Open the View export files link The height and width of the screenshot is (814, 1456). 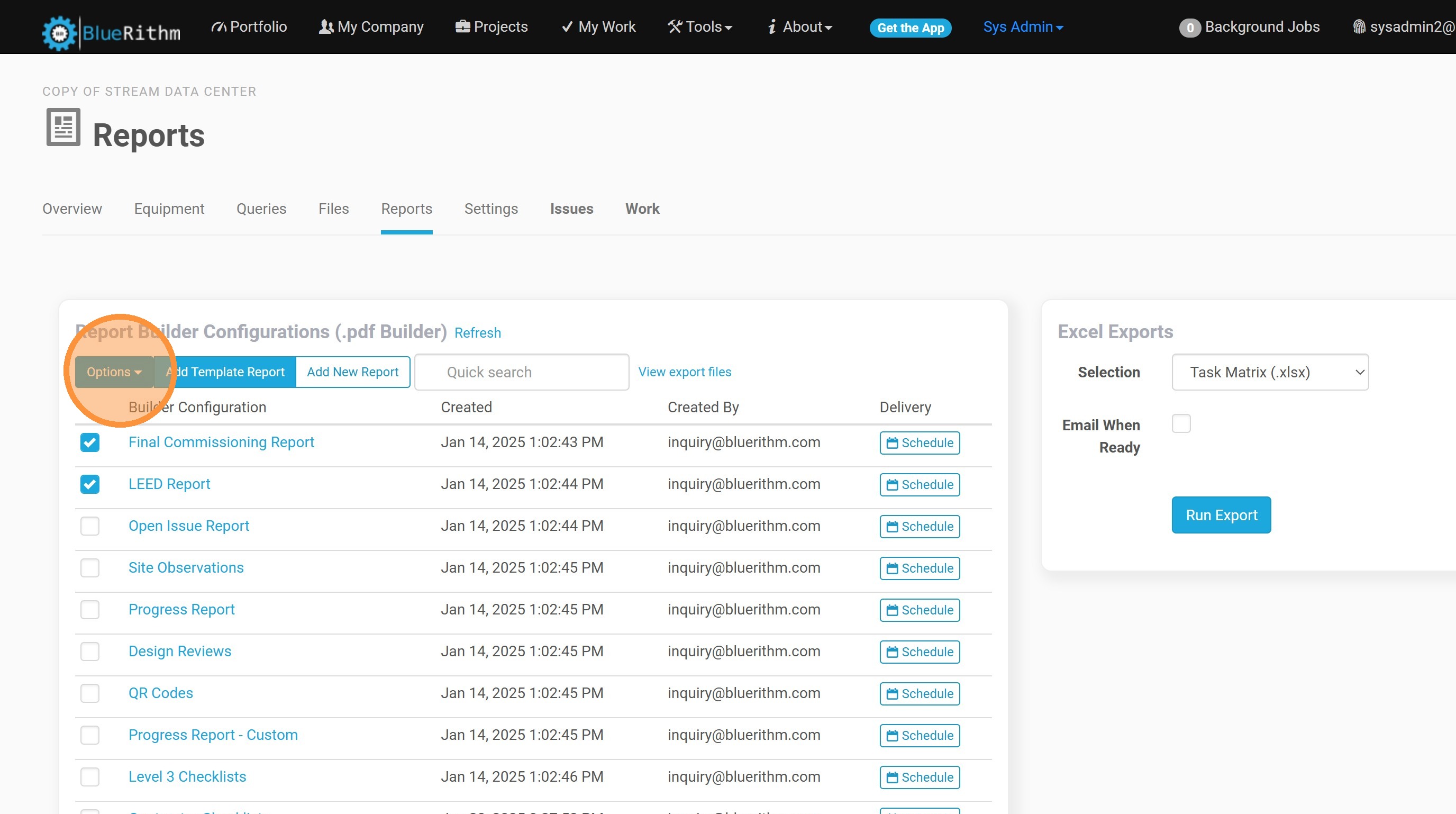(x=684, y=372)
